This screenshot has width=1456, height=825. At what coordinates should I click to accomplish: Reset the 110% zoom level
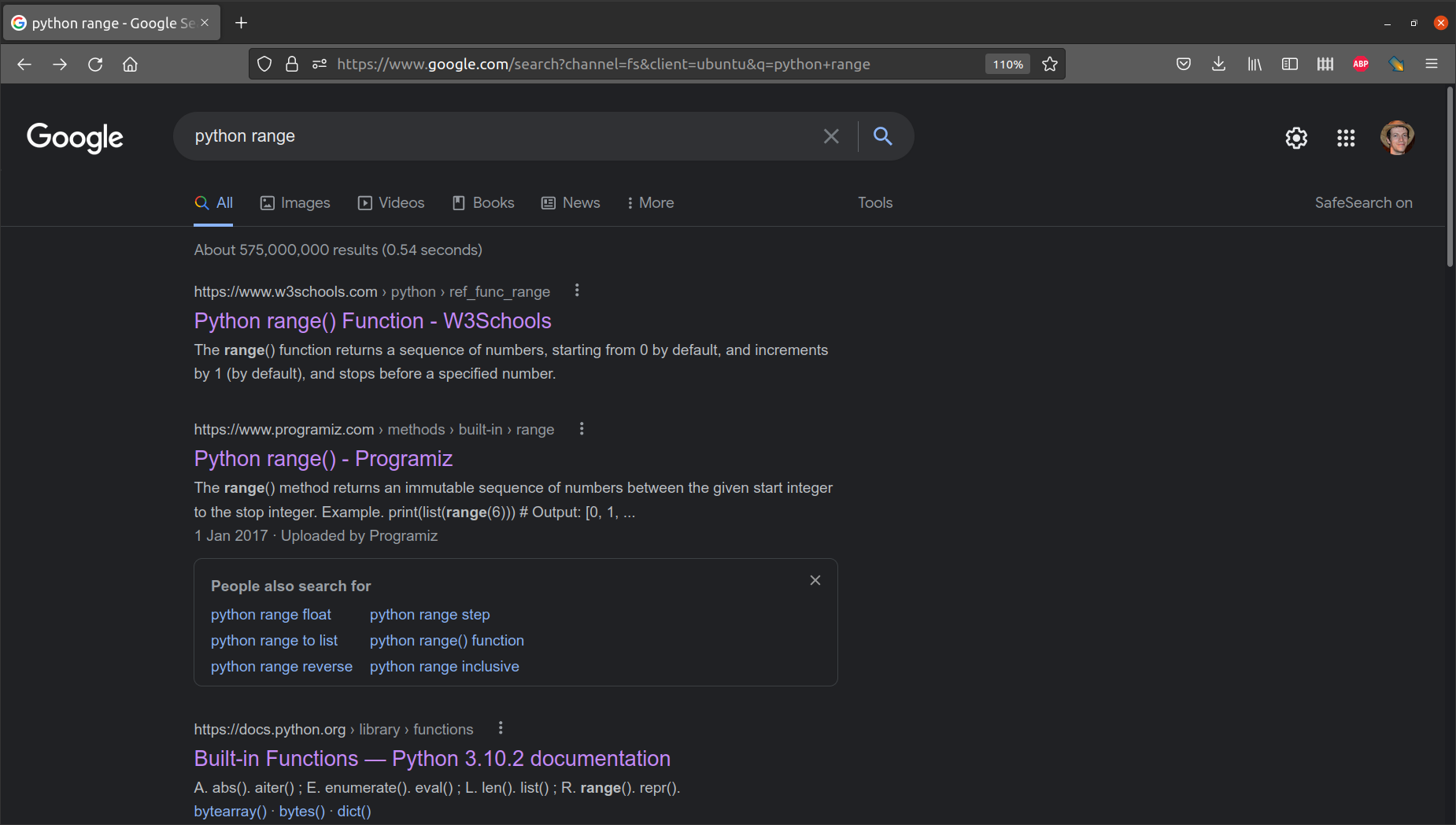pyautogui.click(x=1008, y=65)
